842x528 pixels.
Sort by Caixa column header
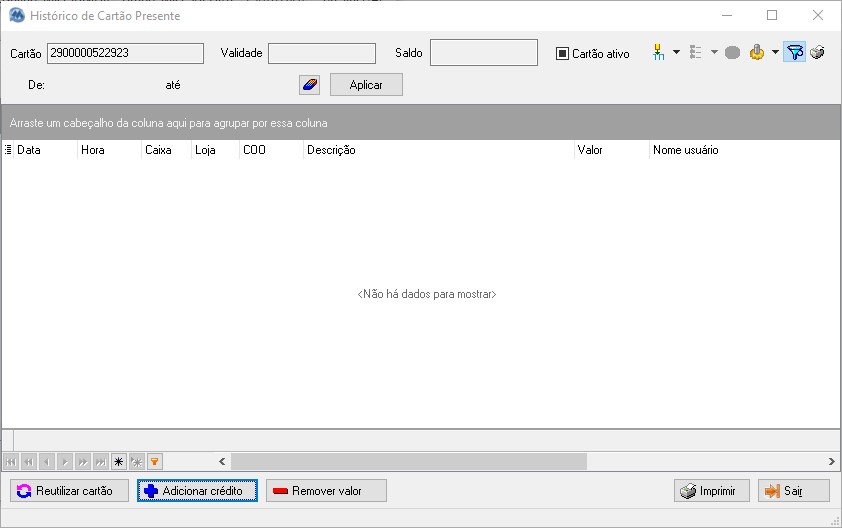tap(166, 150)
